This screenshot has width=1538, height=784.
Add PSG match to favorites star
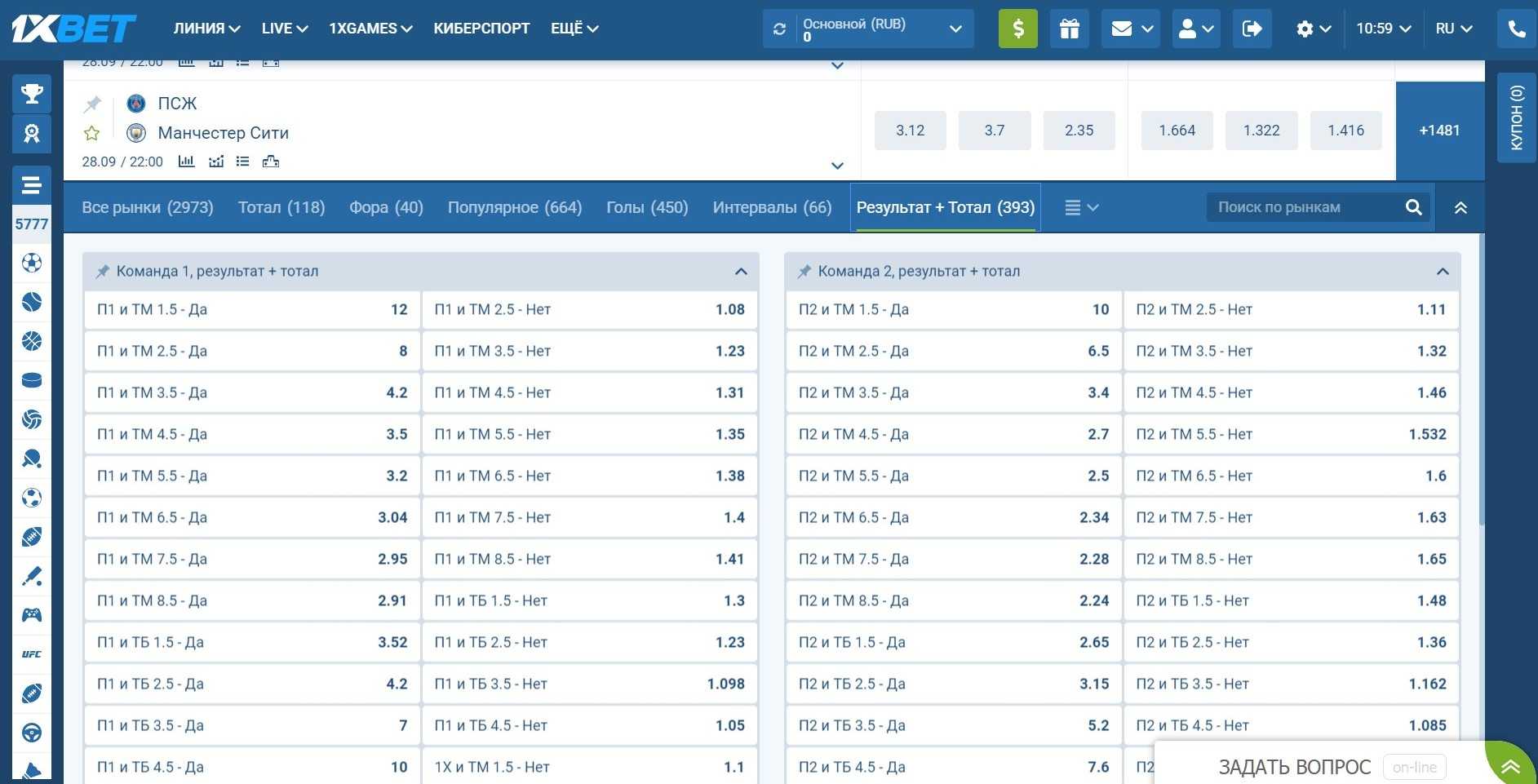click(91, 133)
